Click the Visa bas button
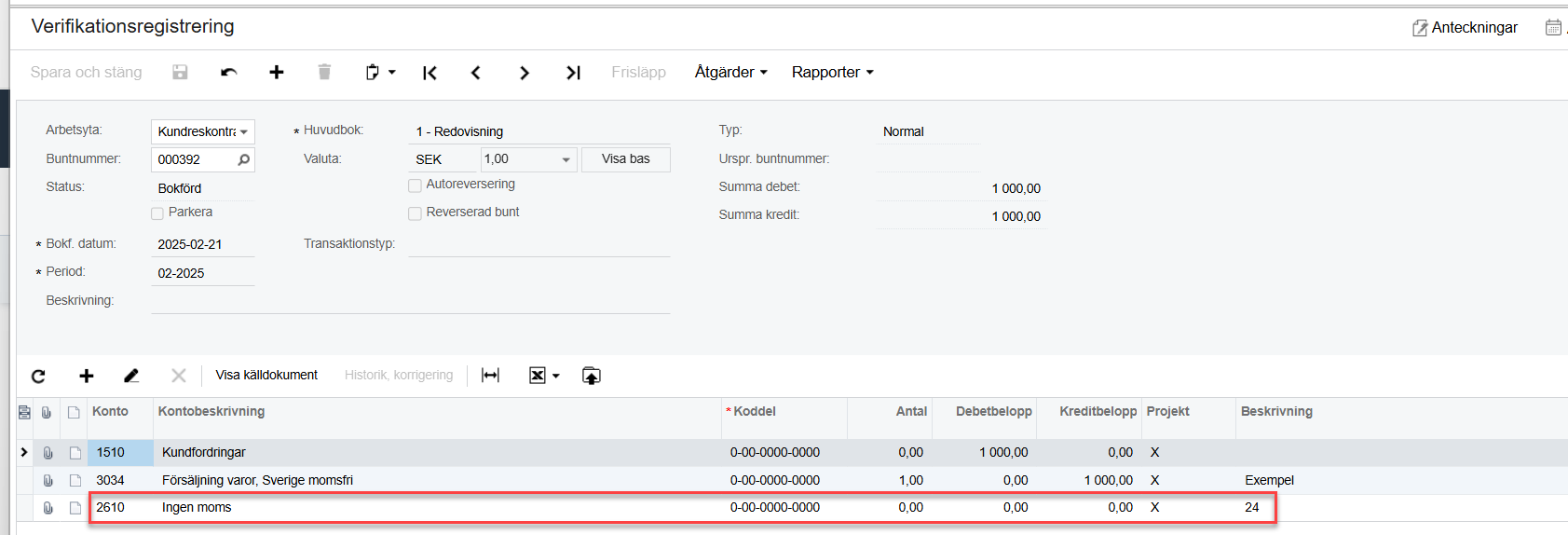Viewport: 1568px width, 535px height. pos(625,159)
